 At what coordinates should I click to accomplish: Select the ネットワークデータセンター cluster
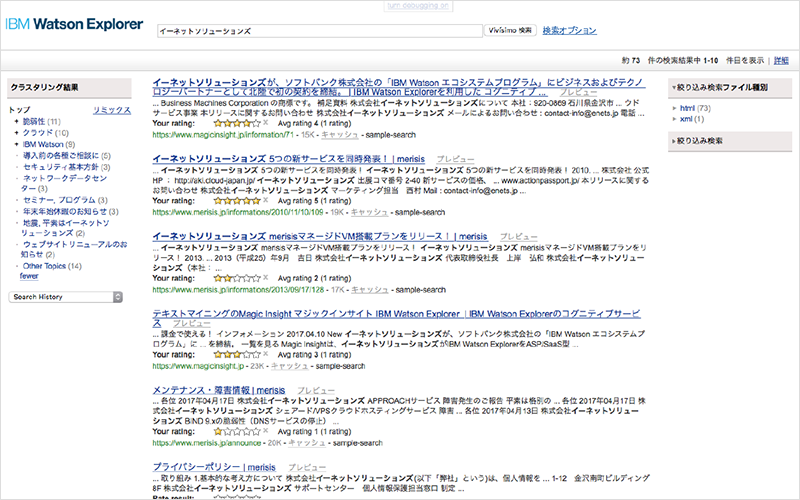[x=64, y=183]
